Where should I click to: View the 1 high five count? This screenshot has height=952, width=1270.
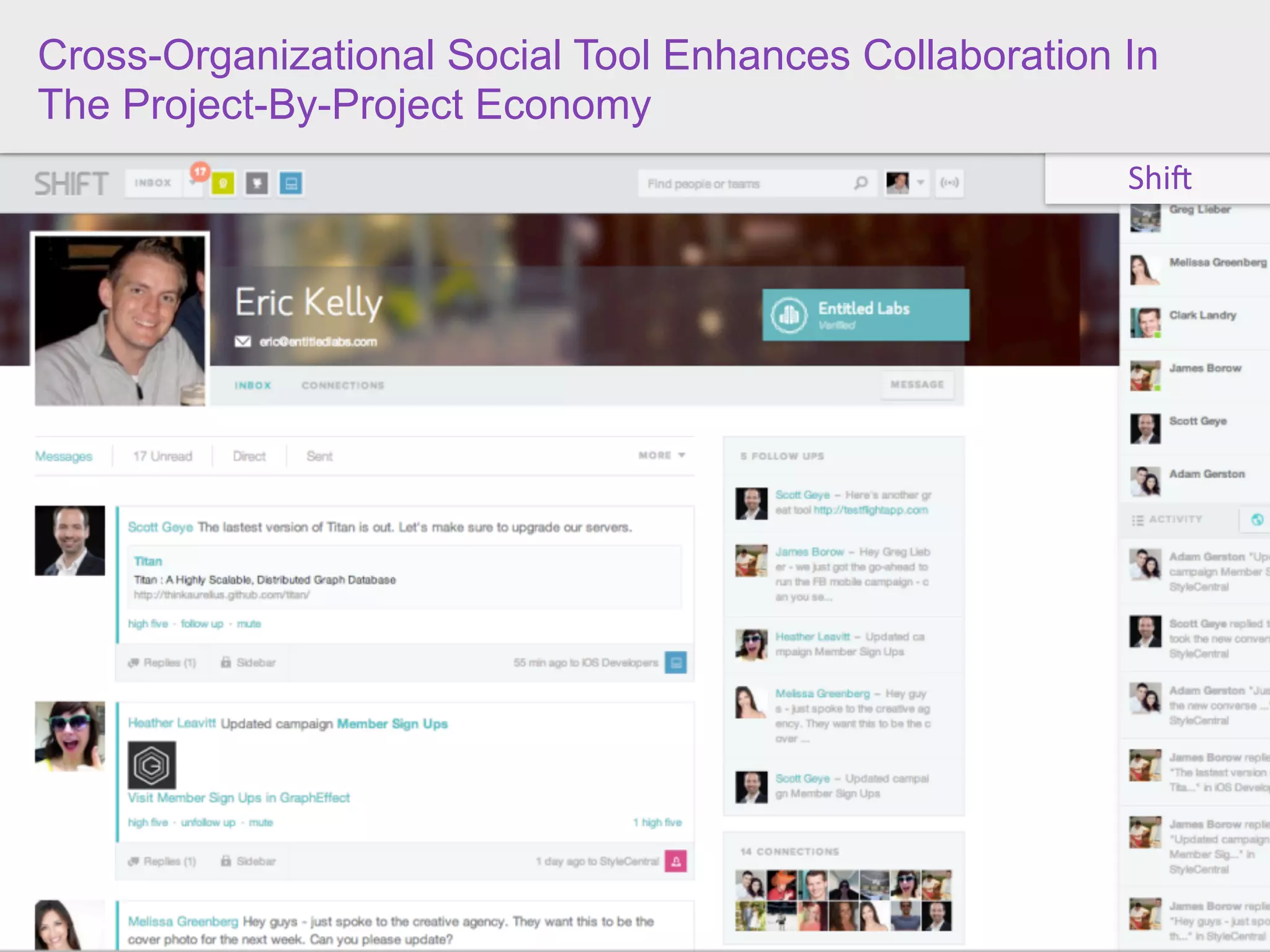click(x=657, y=822)
